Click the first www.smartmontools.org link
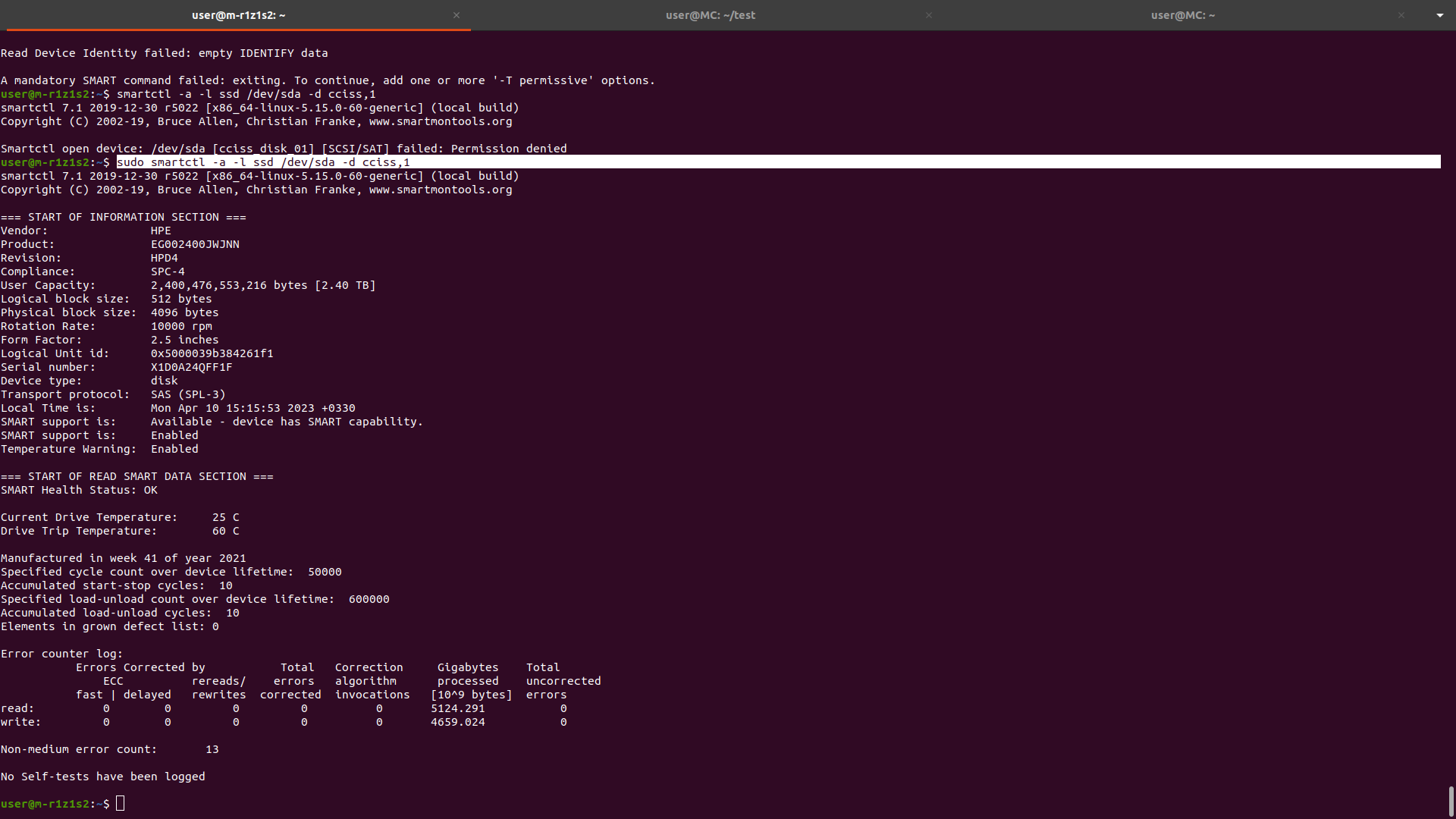1456x819 pixels. (x=440, y=121)
